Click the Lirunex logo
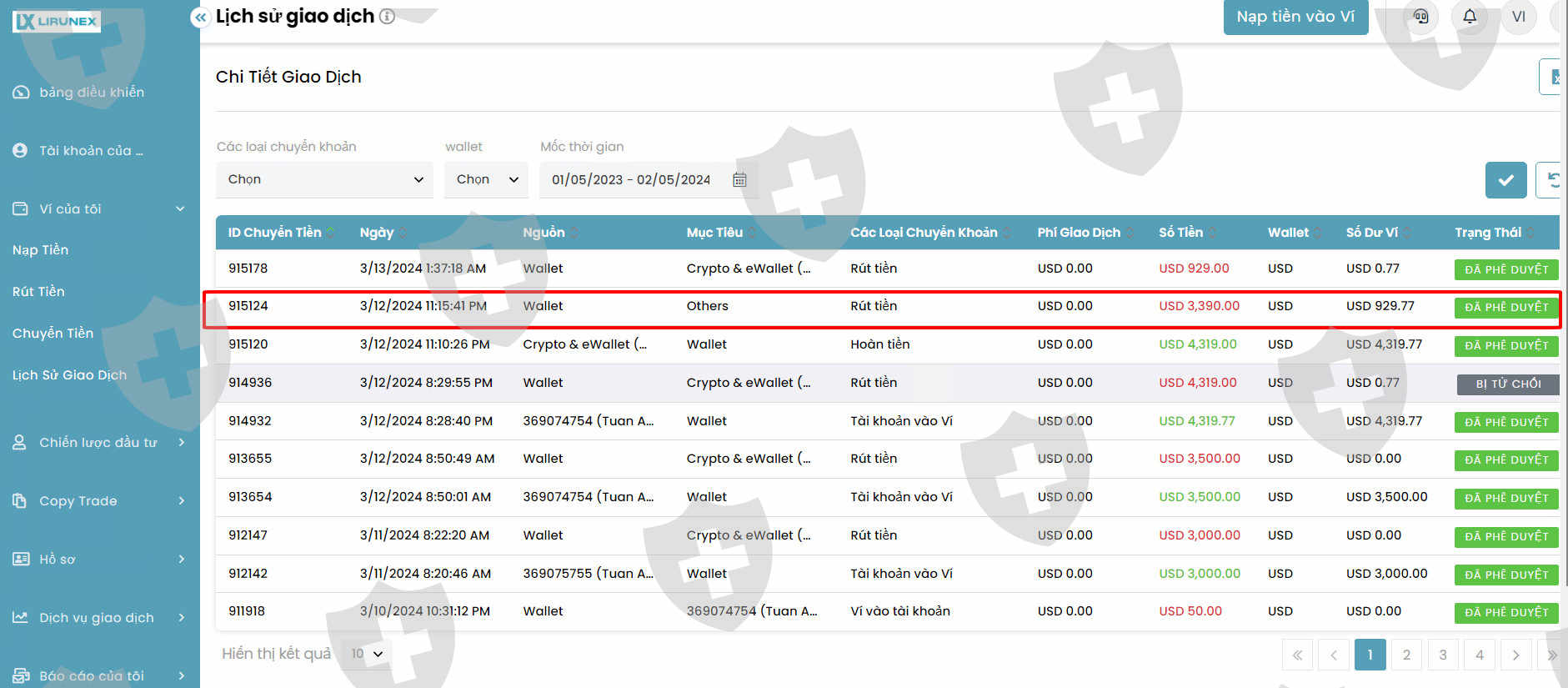Image resolution: width=1568 pixels, height=688 pixels. 57,21
